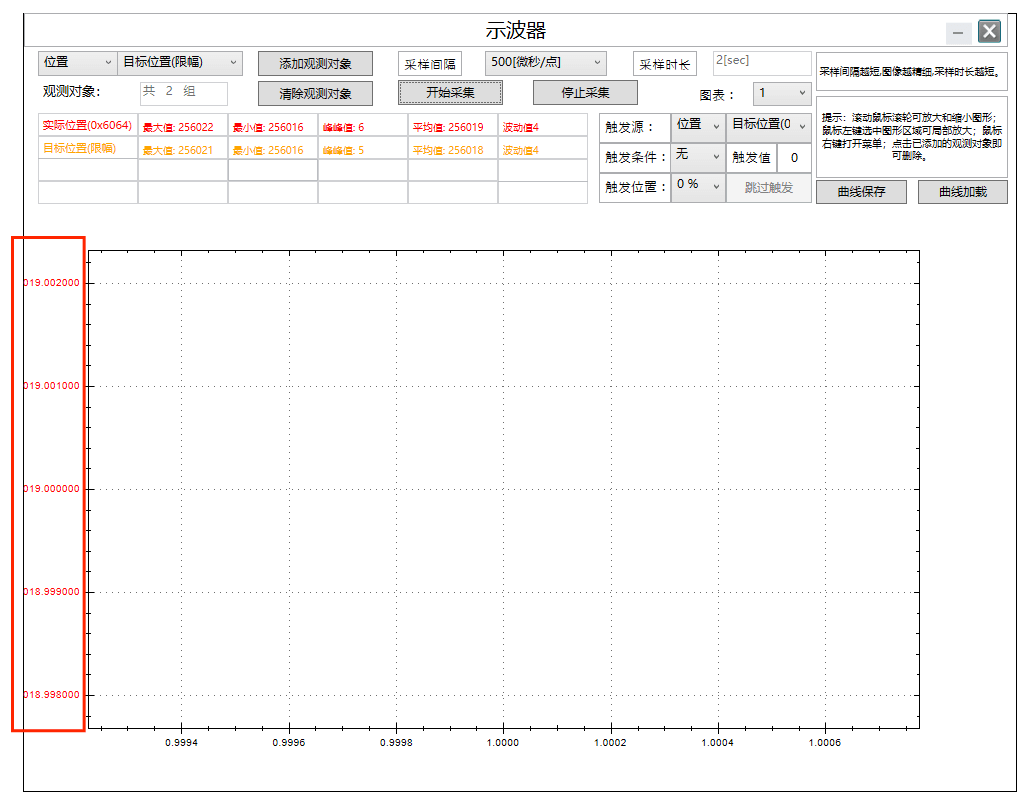Expand the 触发源 位置 dropdown
Viewport: 1020px width, 795px height.
coord(697,126)
